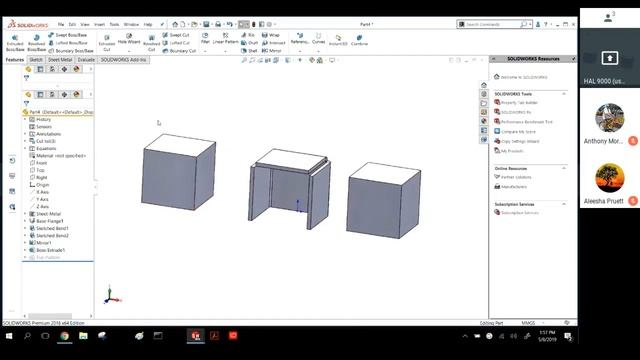This screenshot has height=360, width=640.
Task: Select the Combine tool
Action: pos(359,40)
